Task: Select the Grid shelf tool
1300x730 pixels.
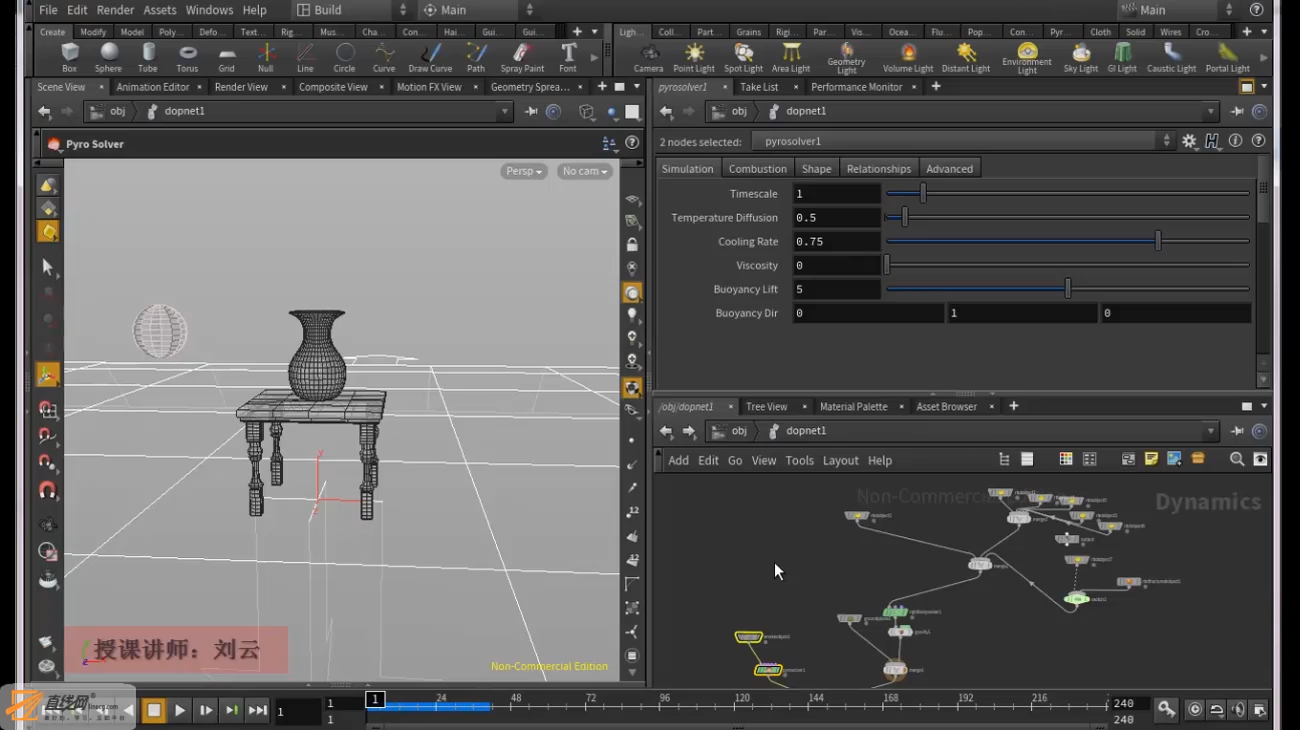Action: click(x=227, y=57)
